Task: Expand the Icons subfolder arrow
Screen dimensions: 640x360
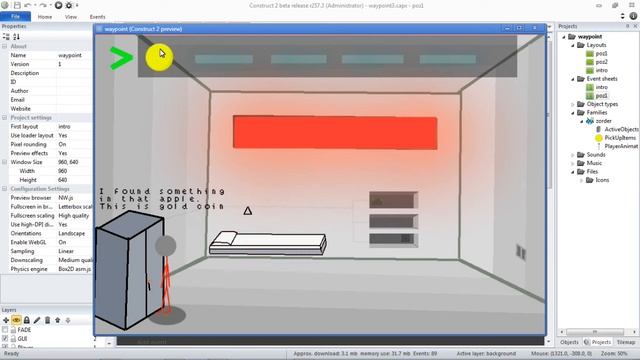Action: point(581,180)
